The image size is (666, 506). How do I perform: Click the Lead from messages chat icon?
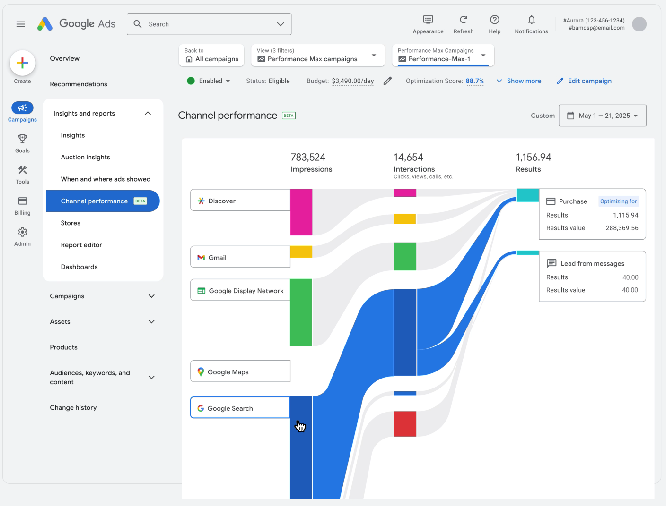[551, 263]
